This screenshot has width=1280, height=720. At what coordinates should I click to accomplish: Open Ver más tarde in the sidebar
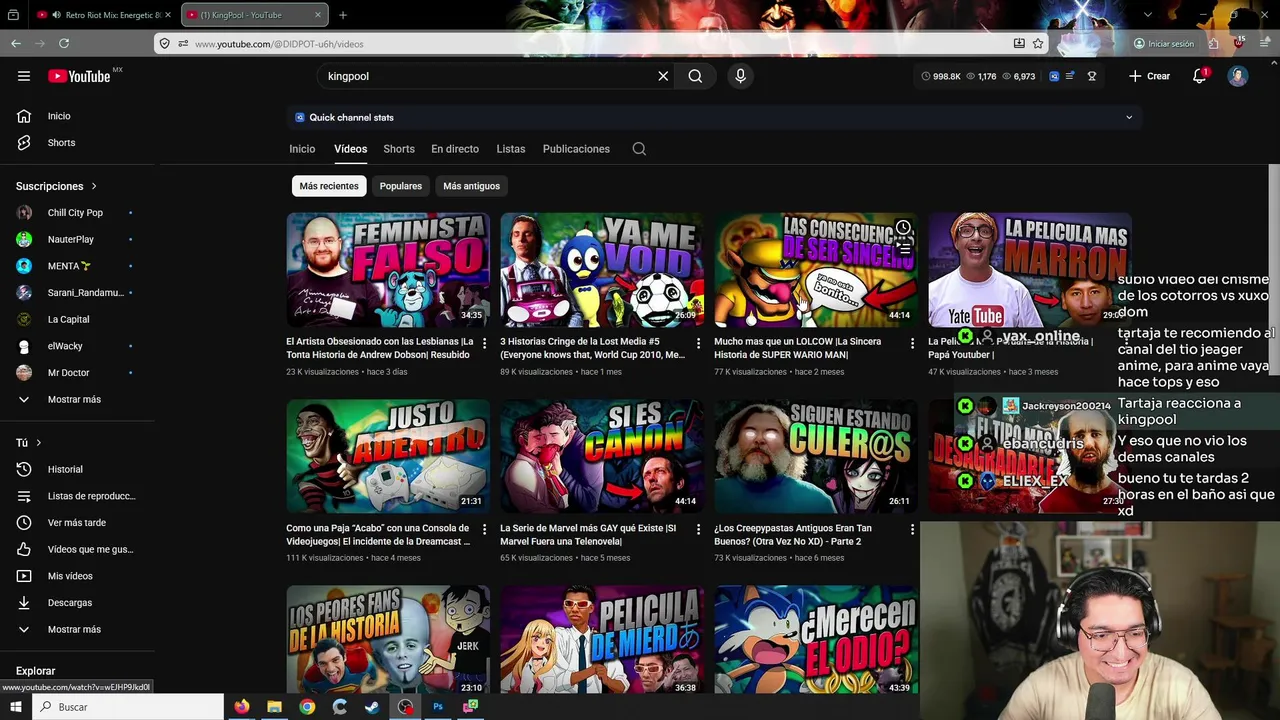point(77,523)
